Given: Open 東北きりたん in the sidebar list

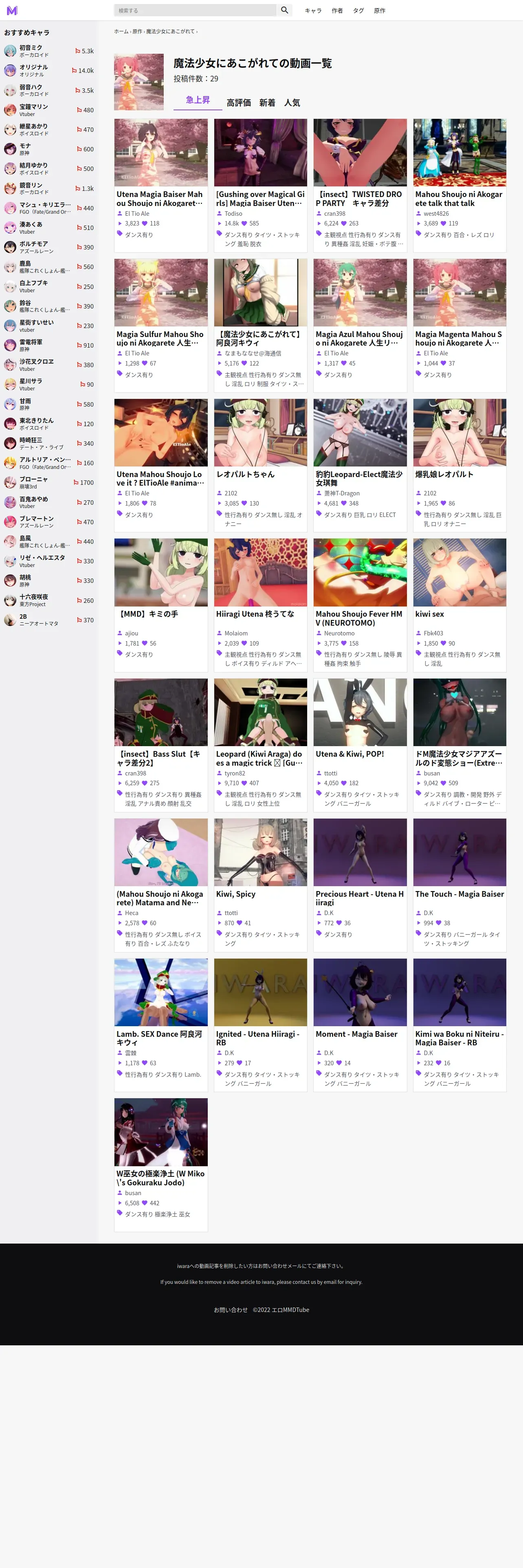Looking at the screenshot, I should coord(49,424).
